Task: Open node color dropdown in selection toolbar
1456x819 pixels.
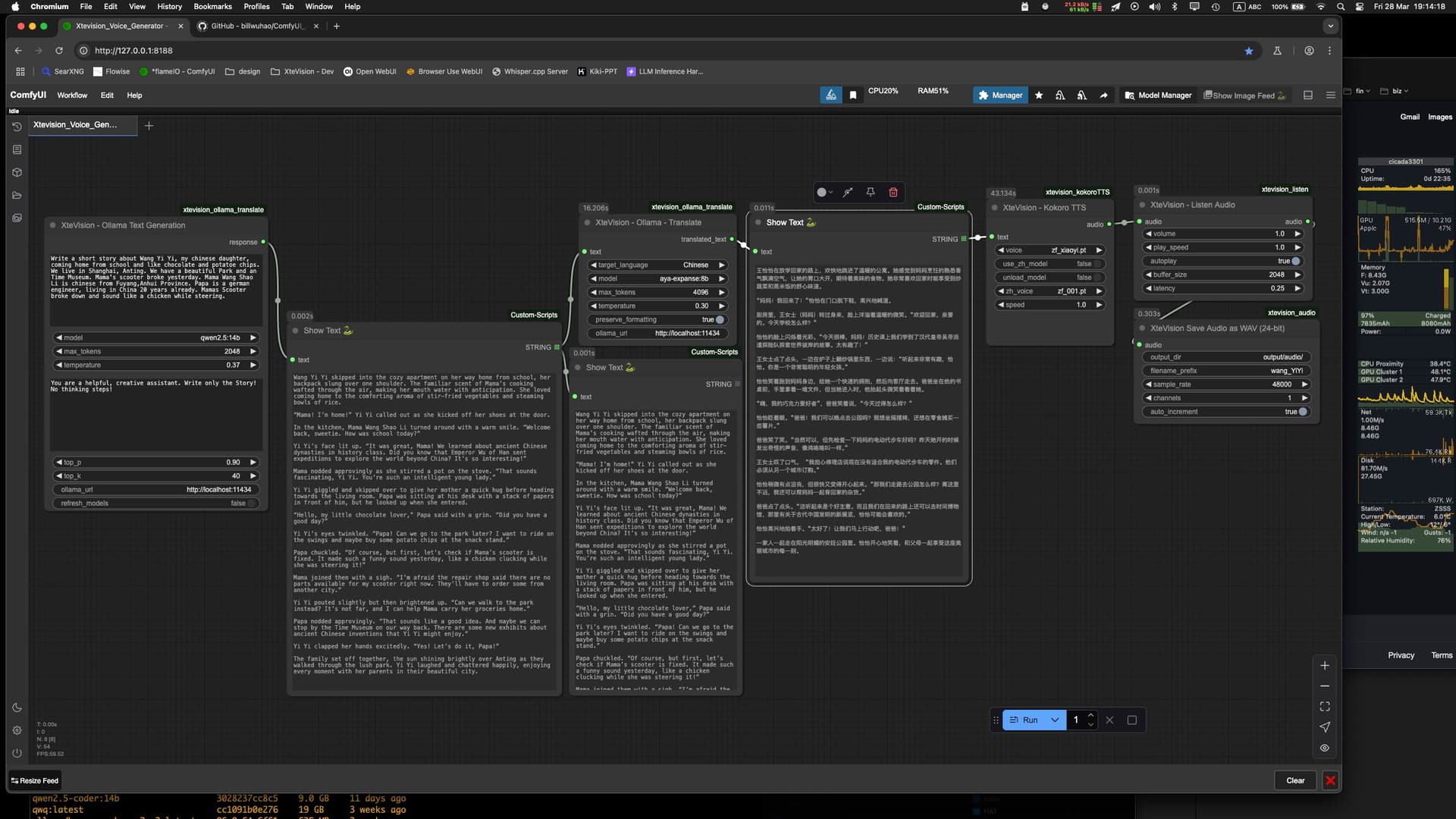Action: [824, 193]
